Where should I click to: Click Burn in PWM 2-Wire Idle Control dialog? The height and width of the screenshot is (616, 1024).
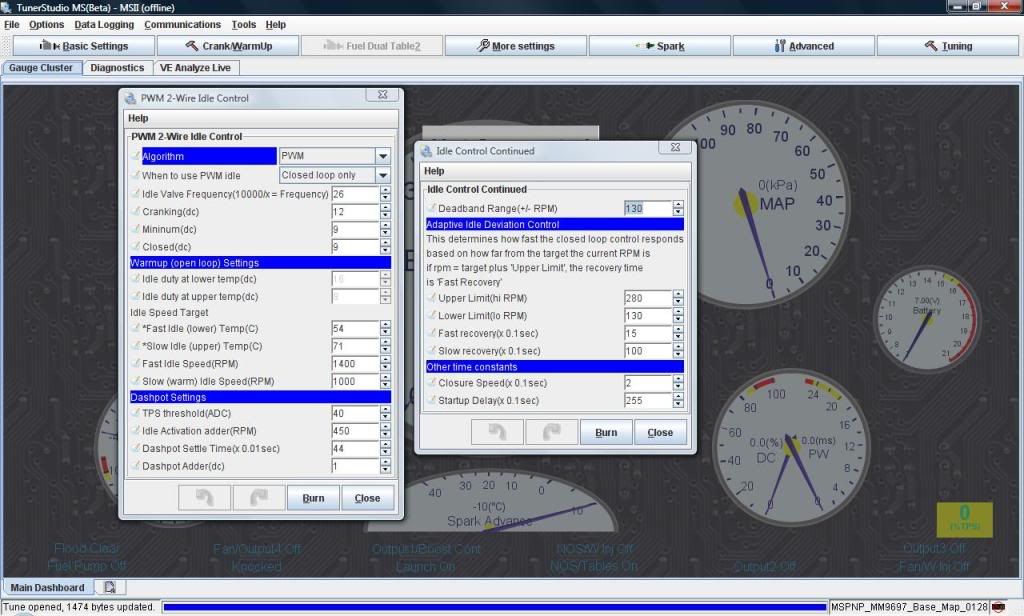coord(313,498)
